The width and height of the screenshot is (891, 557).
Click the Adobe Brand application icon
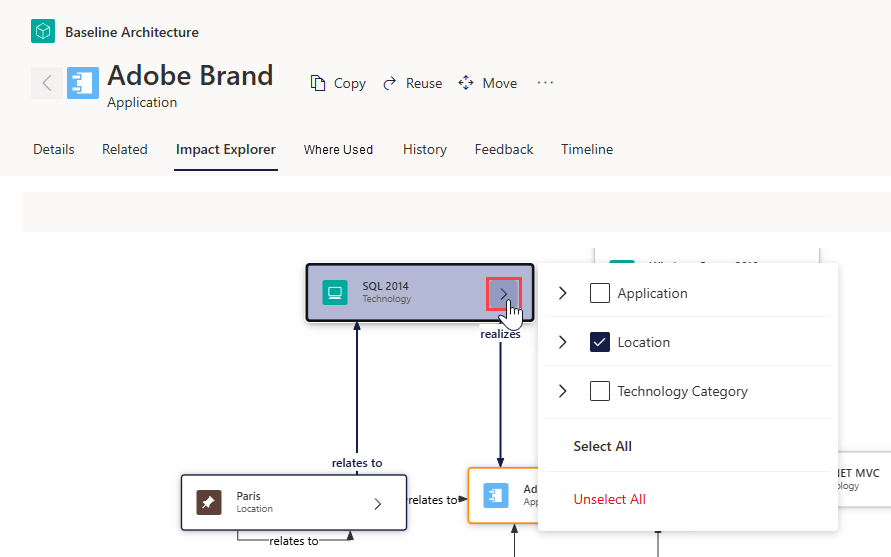pos(83,83)
